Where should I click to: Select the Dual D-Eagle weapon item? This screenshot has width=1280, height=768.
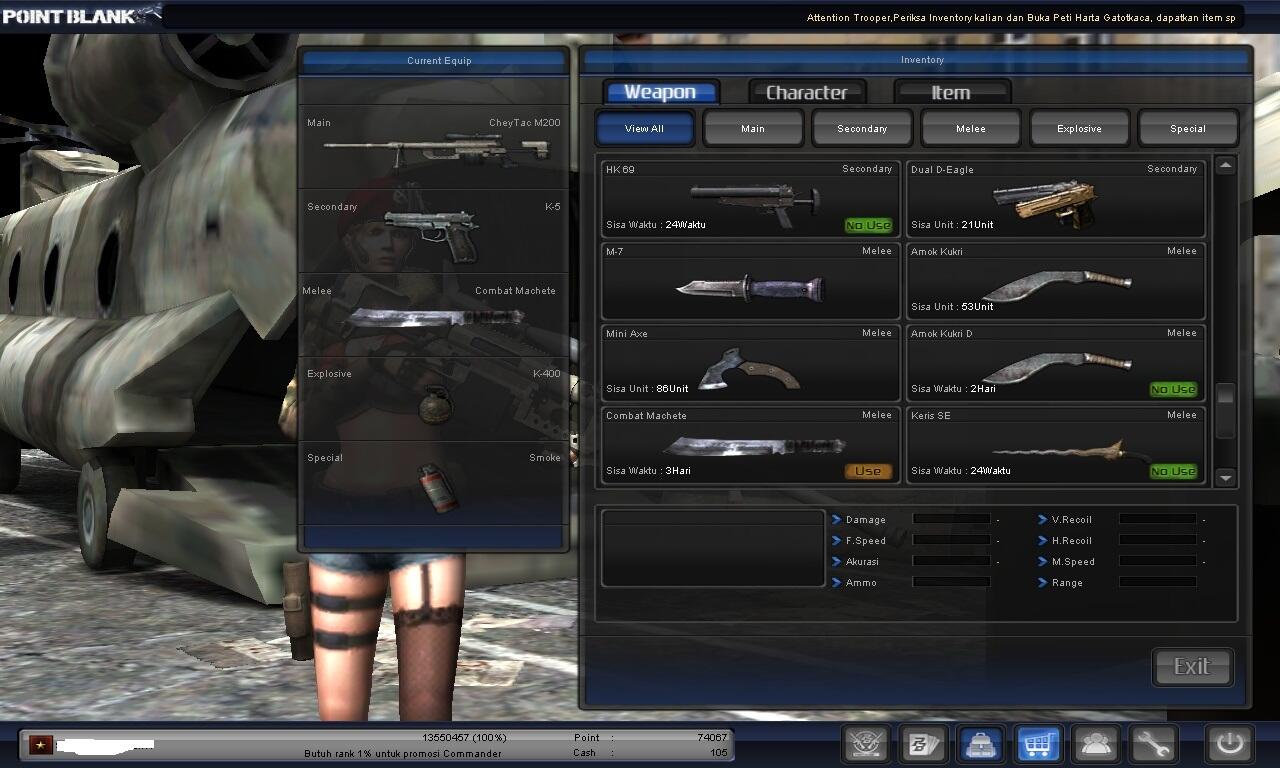[1055, 199]
